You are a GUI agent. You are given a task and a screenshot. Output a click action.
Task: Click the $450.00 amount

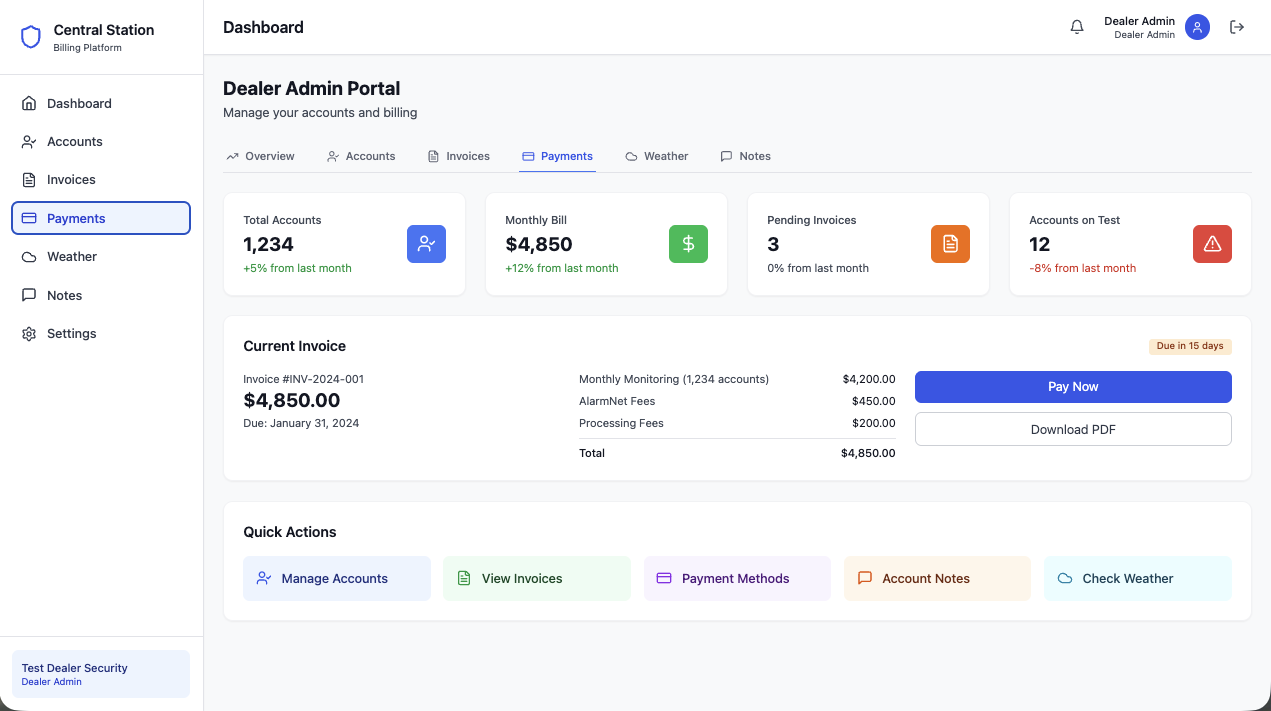coord(873,401)
